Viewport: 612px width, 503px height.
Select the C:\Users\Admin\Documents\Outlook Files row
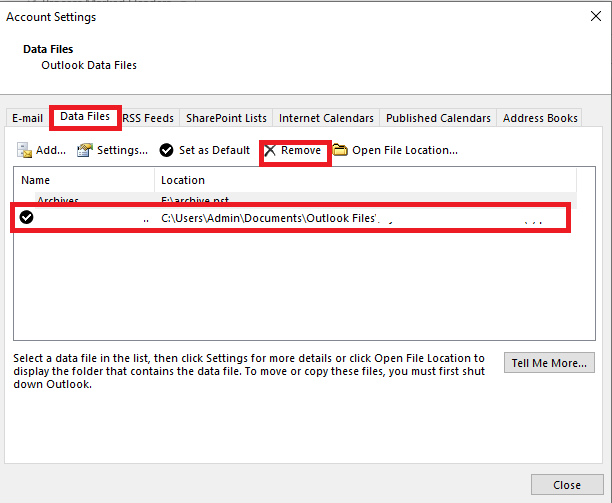[290, 218]
